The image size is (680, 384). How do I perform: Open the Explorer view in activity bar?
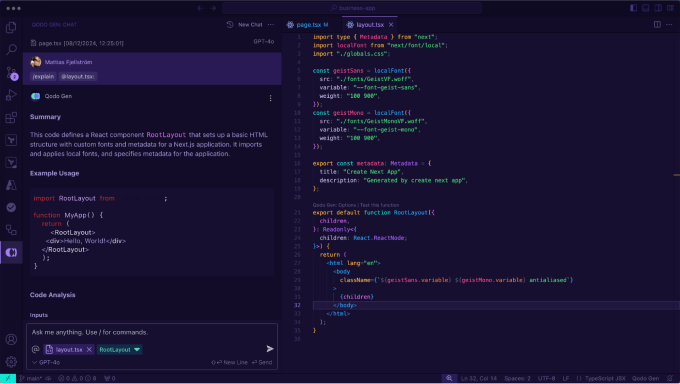click(11, 27)
